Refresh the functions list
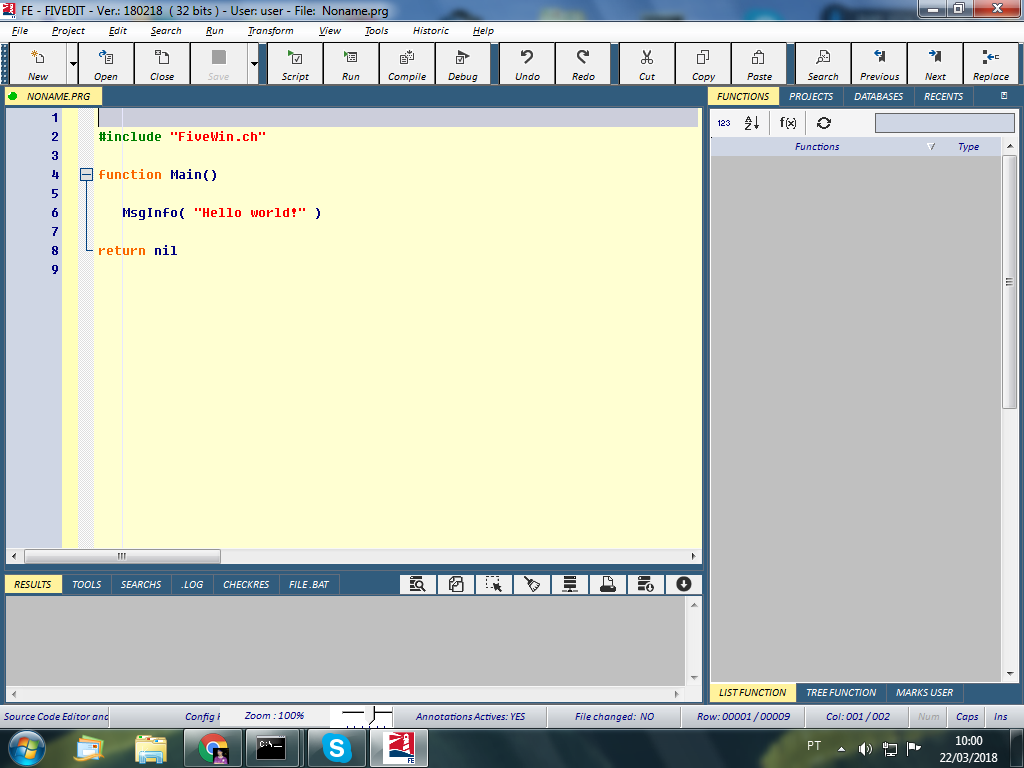Image resolution: width=1024 pixels, height=768 pixels. pyautogui.click(x=823, y=123)
